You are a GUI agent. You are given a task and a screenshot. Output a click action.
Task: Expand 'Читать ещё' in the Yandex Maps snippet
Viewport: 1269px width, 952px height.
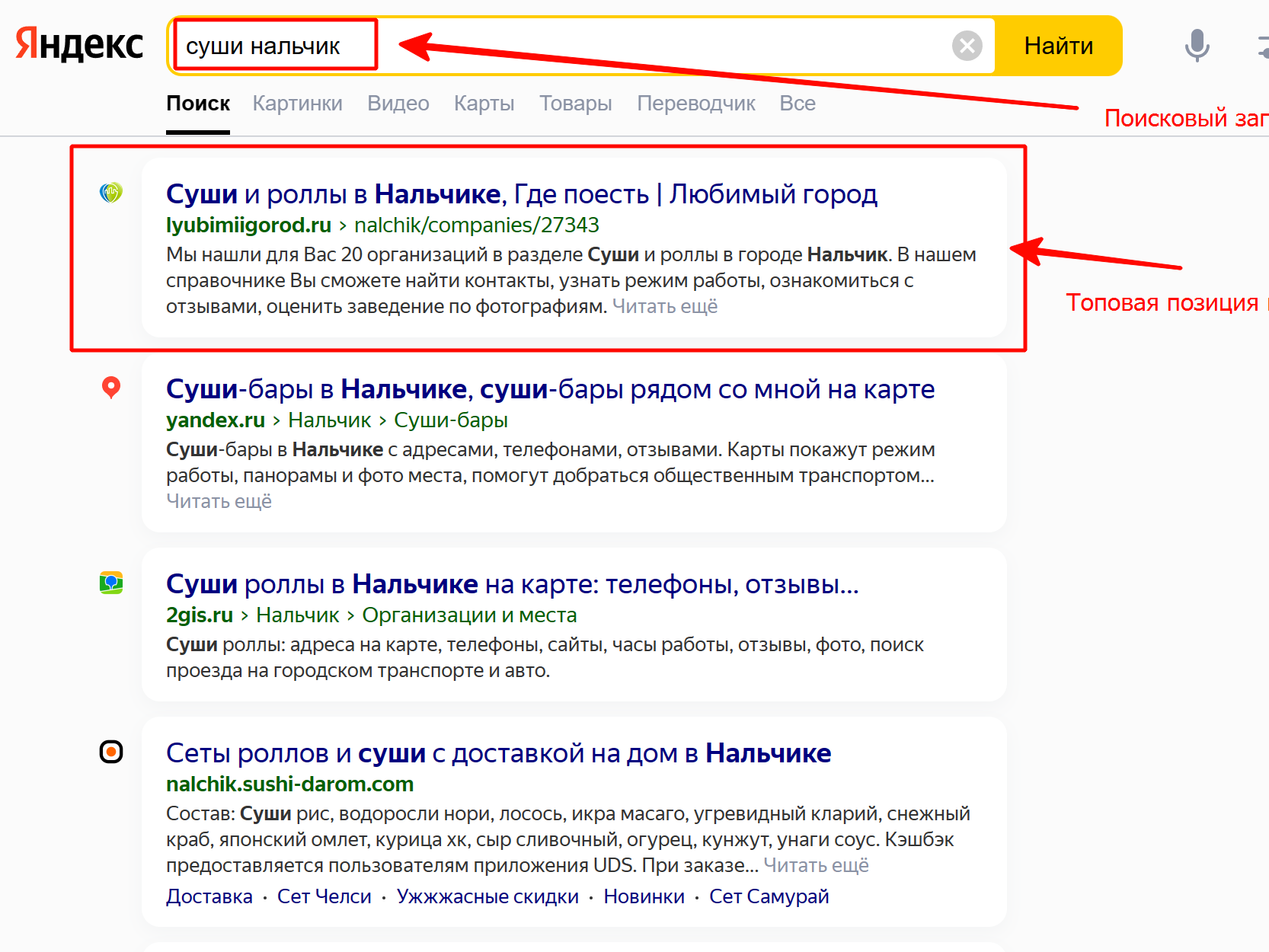(x=219, y=501)
